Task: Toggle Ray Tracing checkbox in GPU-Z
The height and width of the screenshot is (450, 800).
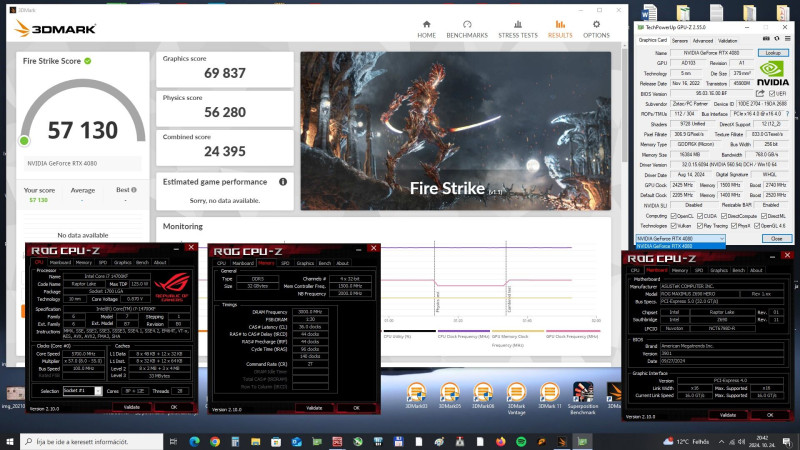Action: (x=700, y=226)
